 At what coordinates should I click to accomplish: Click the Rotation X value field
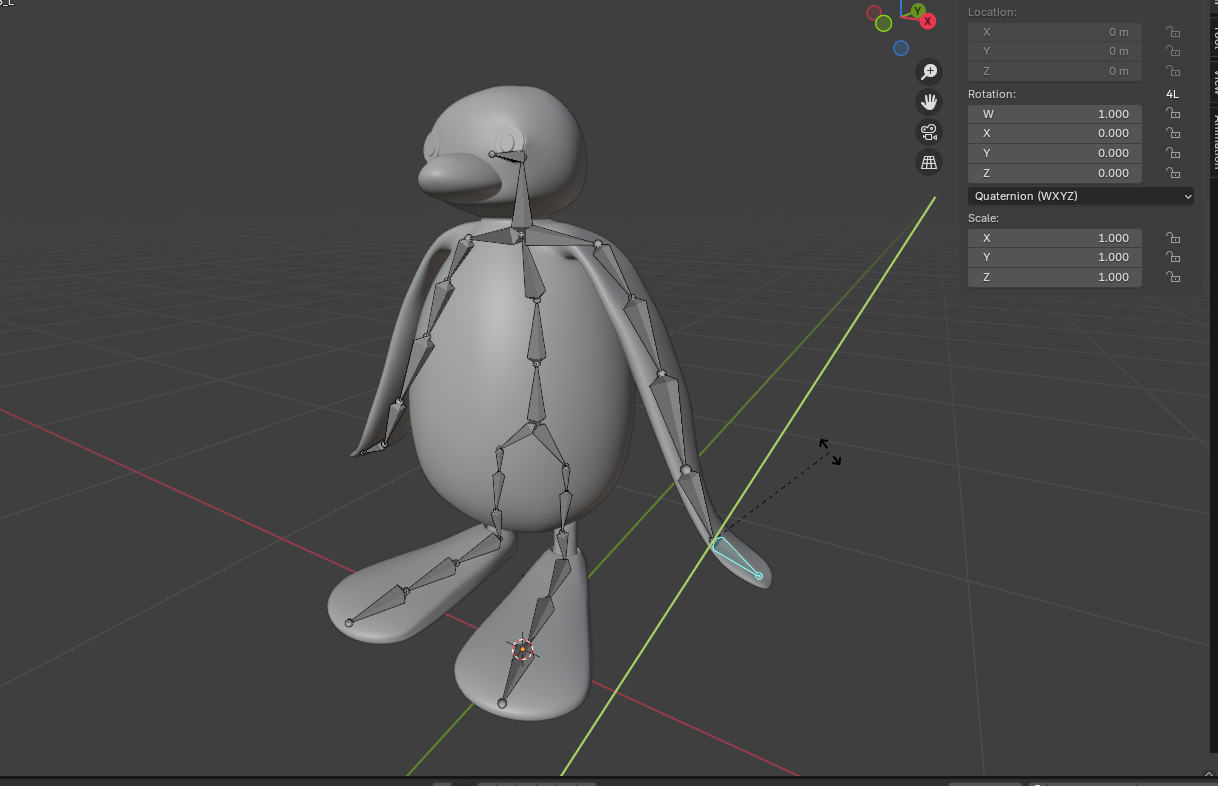pyautogui.click(x=1055, y=133)
